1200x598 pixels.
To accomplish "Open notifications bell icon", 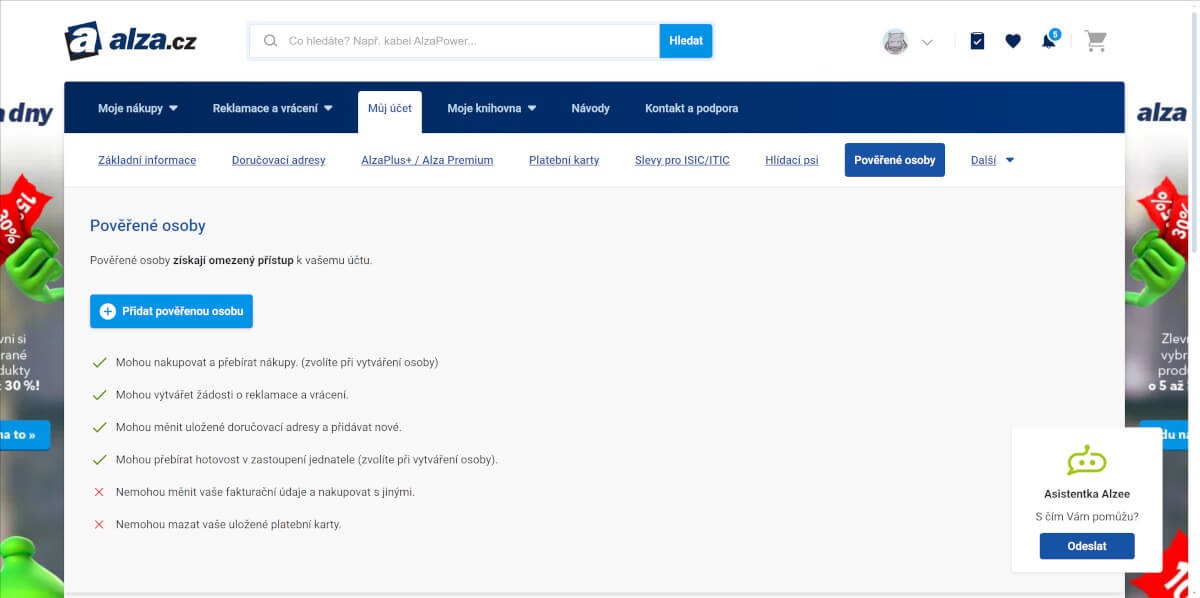I will tap(1048, 41).
